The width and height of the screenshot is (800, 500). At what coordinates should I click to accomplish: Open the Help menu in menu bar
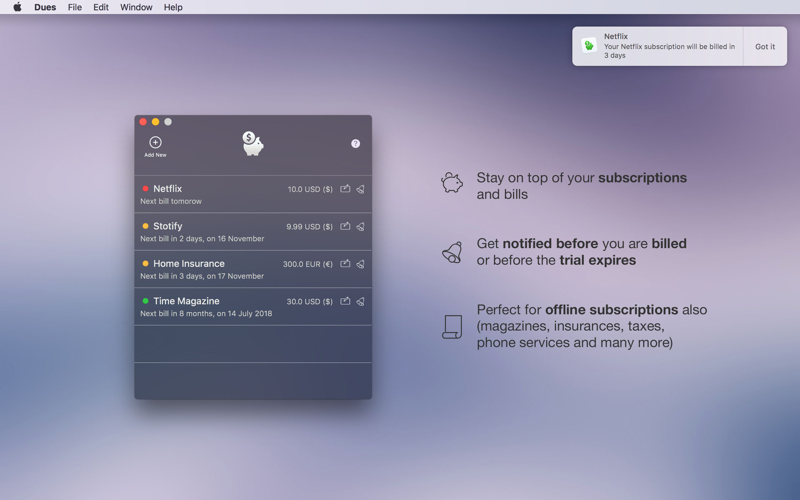pyautogui.click(x=173, y=7)
